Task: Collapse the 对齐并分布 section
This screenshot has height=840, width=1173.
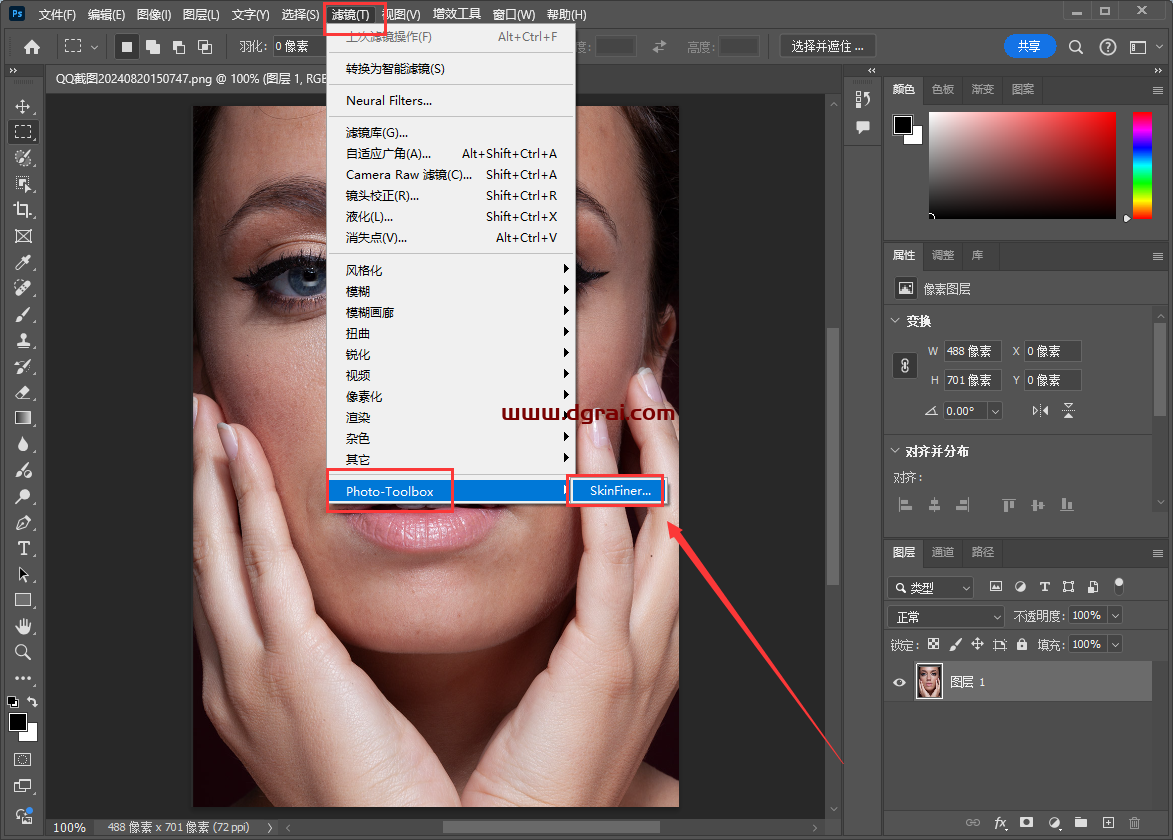Action: click(x=895, y=450)
